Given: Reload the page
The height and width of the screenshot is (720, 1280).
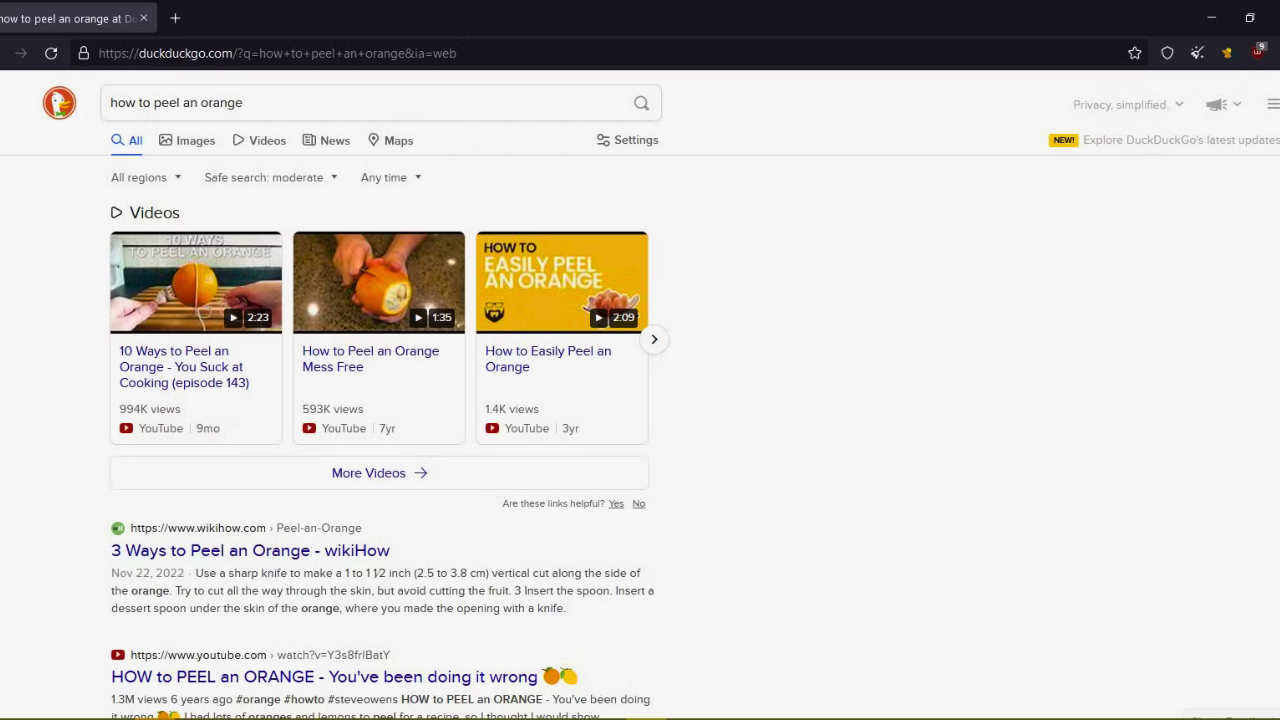Looking at the screenshot, I should coord(51,53).
